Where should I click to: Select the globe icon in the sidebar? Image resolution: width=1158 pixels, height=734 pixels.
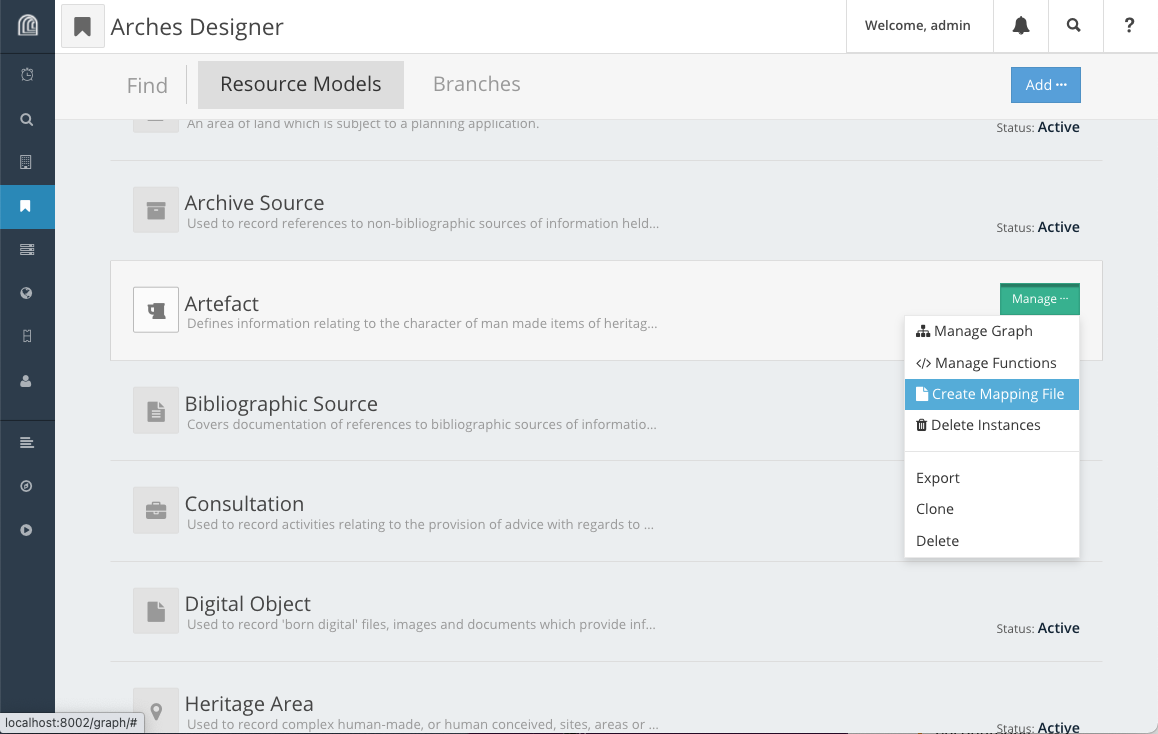click(27, 293)
